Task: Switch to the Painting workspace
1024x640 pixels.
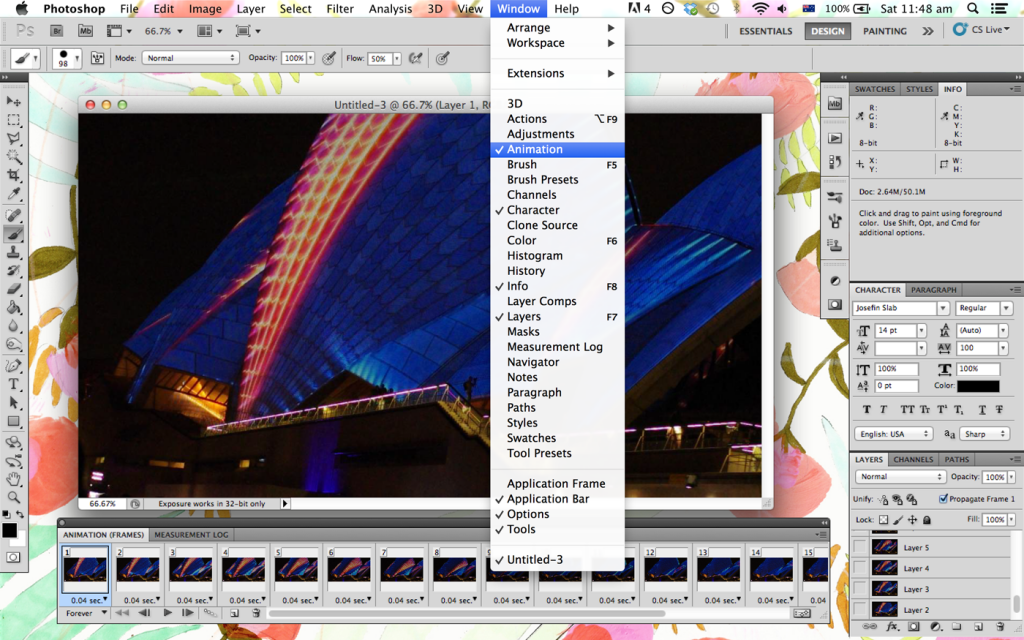Action: click(x=884, y=31)
